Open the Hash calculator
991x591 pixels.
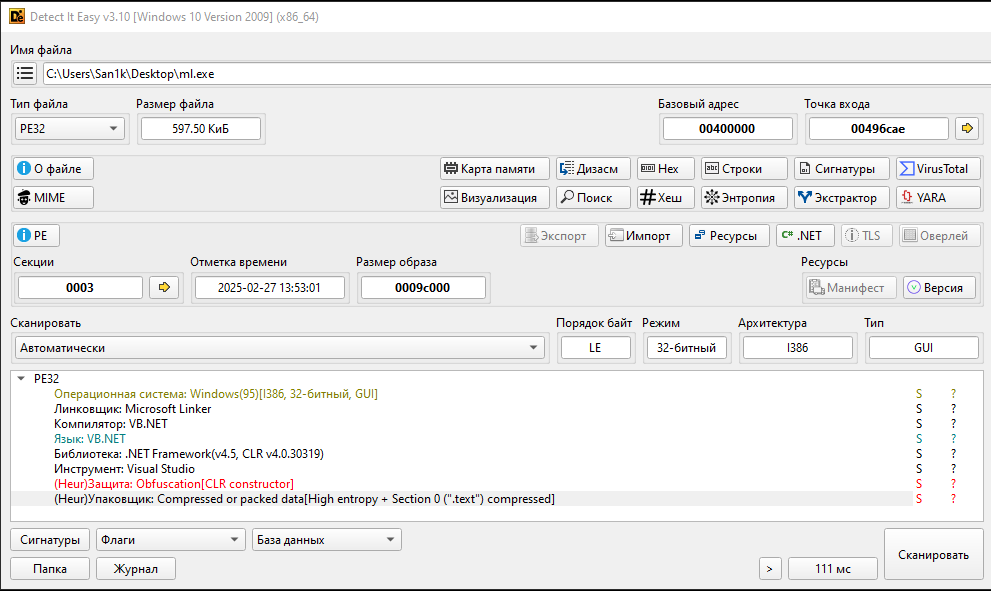click(x=665, y=197)
